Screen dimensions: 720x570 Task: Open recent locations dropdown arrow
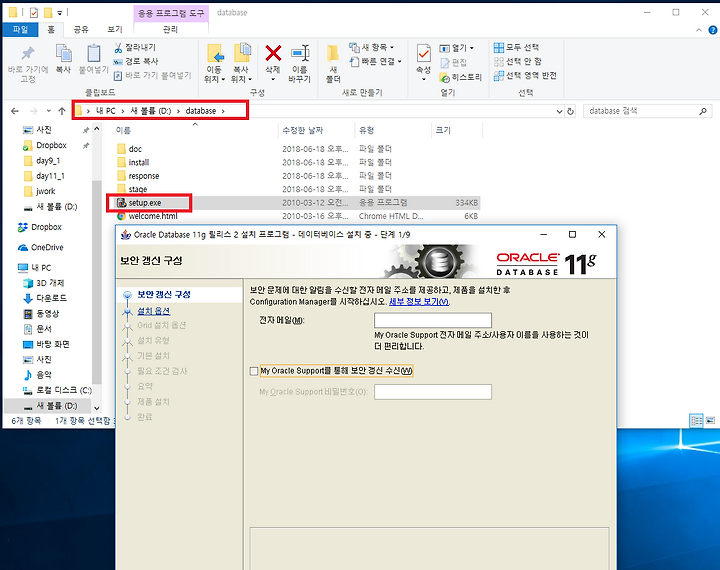[49, 111]
